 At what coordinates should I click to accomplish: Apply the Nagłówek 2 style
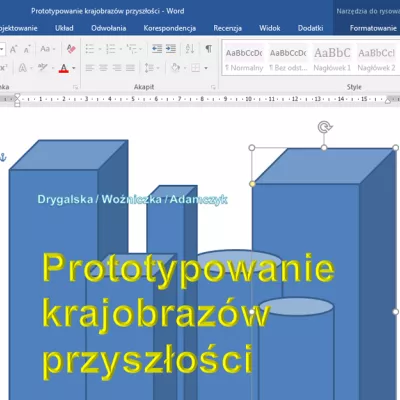376,59
